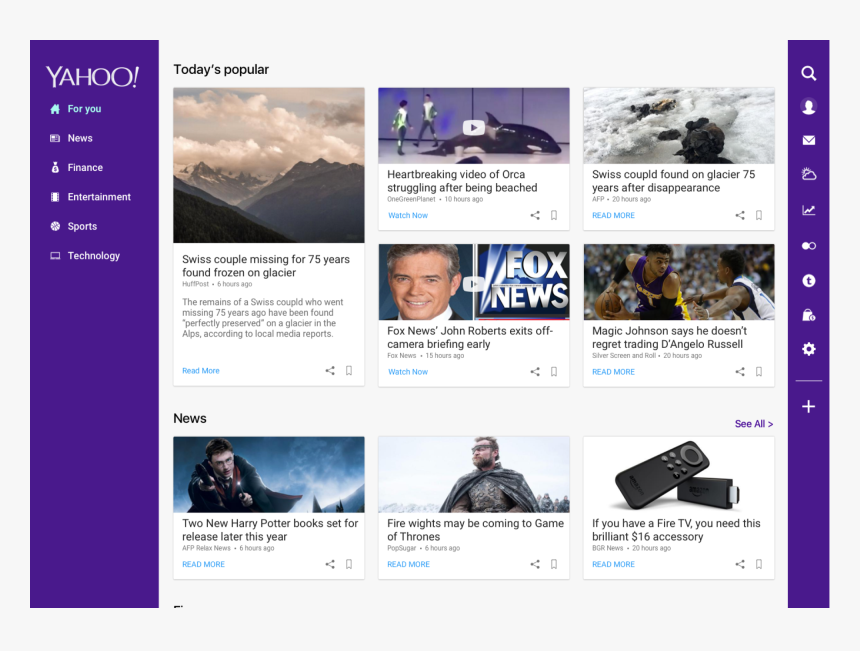Open account profile icon
Viewport: 860px width, 651px height.
pyautogui.click(x=808, y=106)
